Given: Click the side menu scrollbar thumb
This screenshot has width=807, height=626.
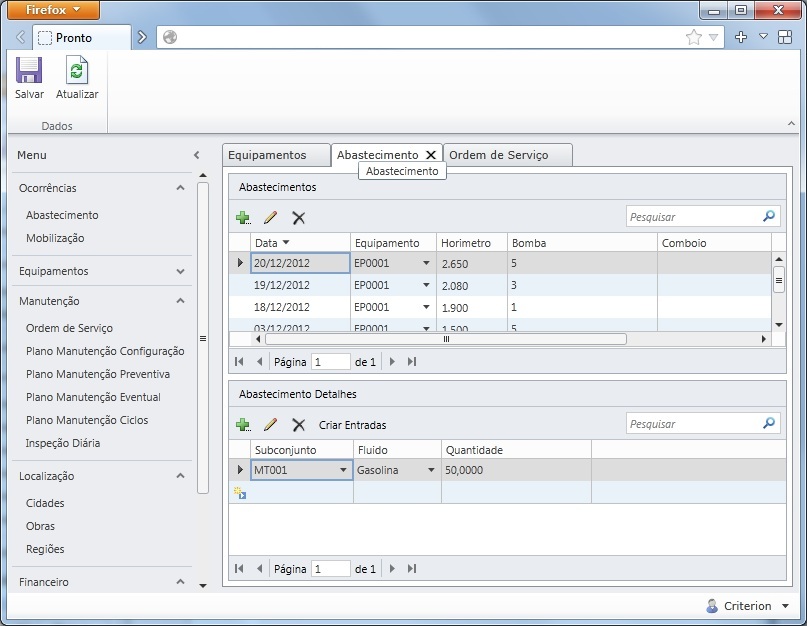Looking at the screenshot, I should [x=203, y=338].
